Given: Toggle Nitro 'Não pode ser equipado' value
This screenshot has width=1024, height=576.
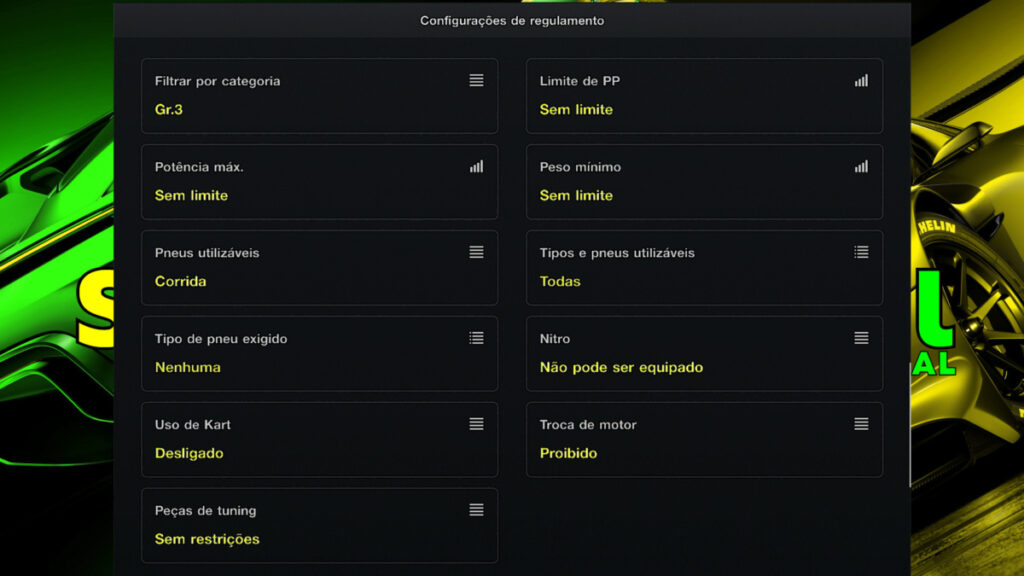Looking at the screenshot, I should point(621,368).
